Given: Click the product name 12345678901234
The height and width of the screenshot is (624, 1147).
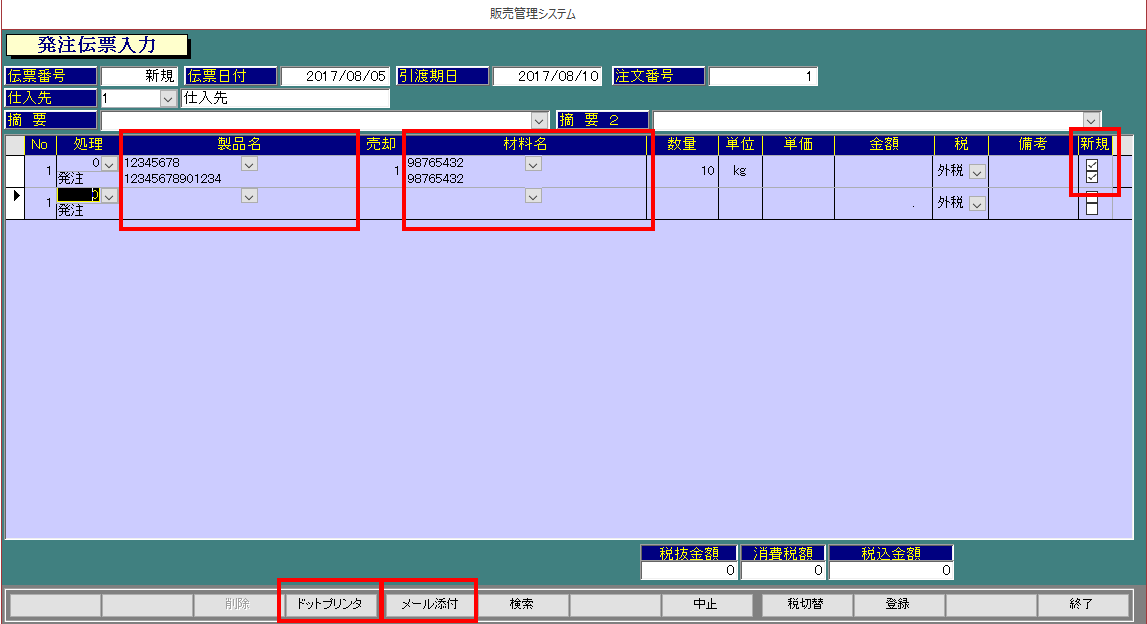Looking at the screenshot, I should [173, 178].
